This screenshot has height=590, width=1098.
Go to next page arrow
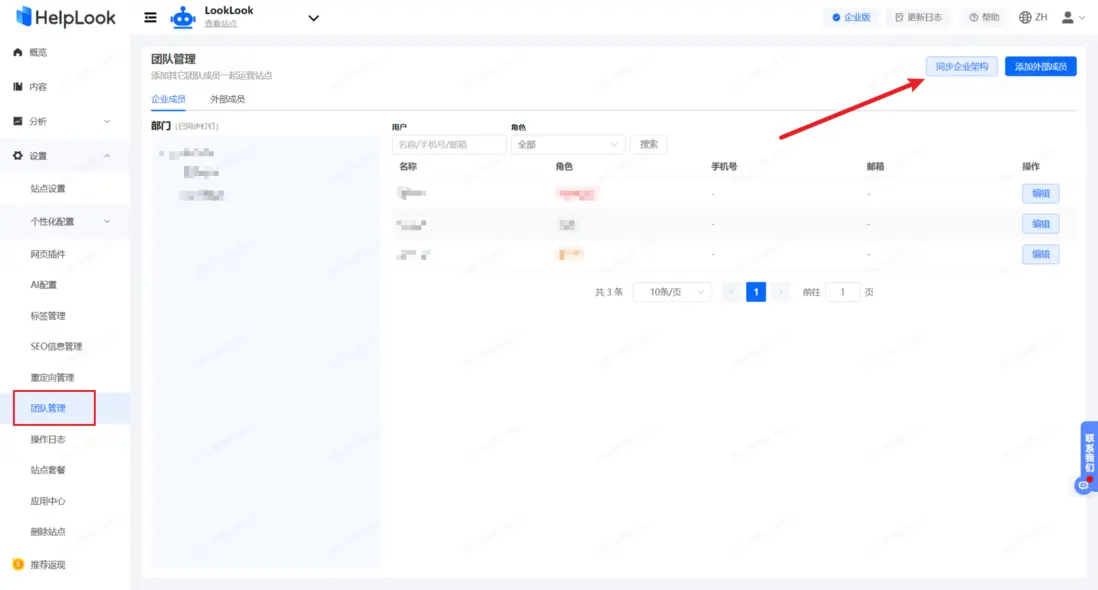pos(780,292)
